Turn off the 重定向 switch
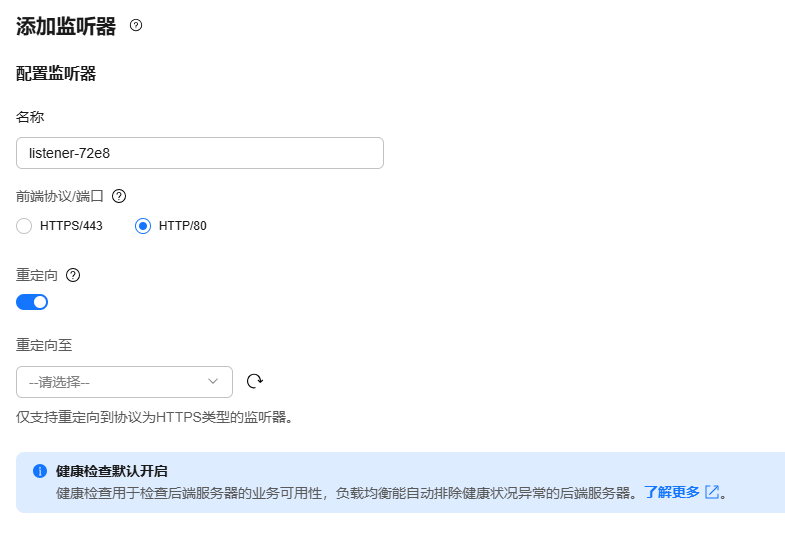 click(32, 302)
